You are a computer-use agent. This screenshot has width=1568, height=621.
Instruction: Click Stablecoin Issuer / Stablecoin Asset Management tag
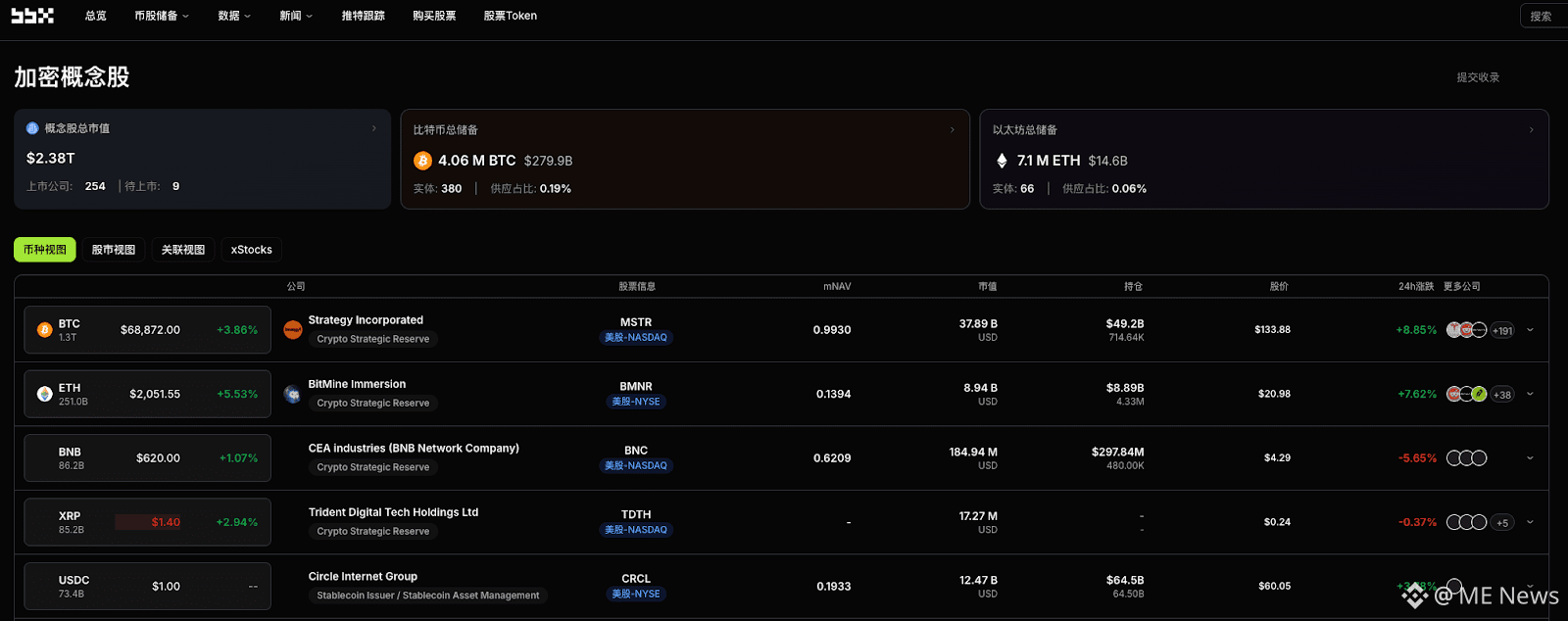coord(428,596)
